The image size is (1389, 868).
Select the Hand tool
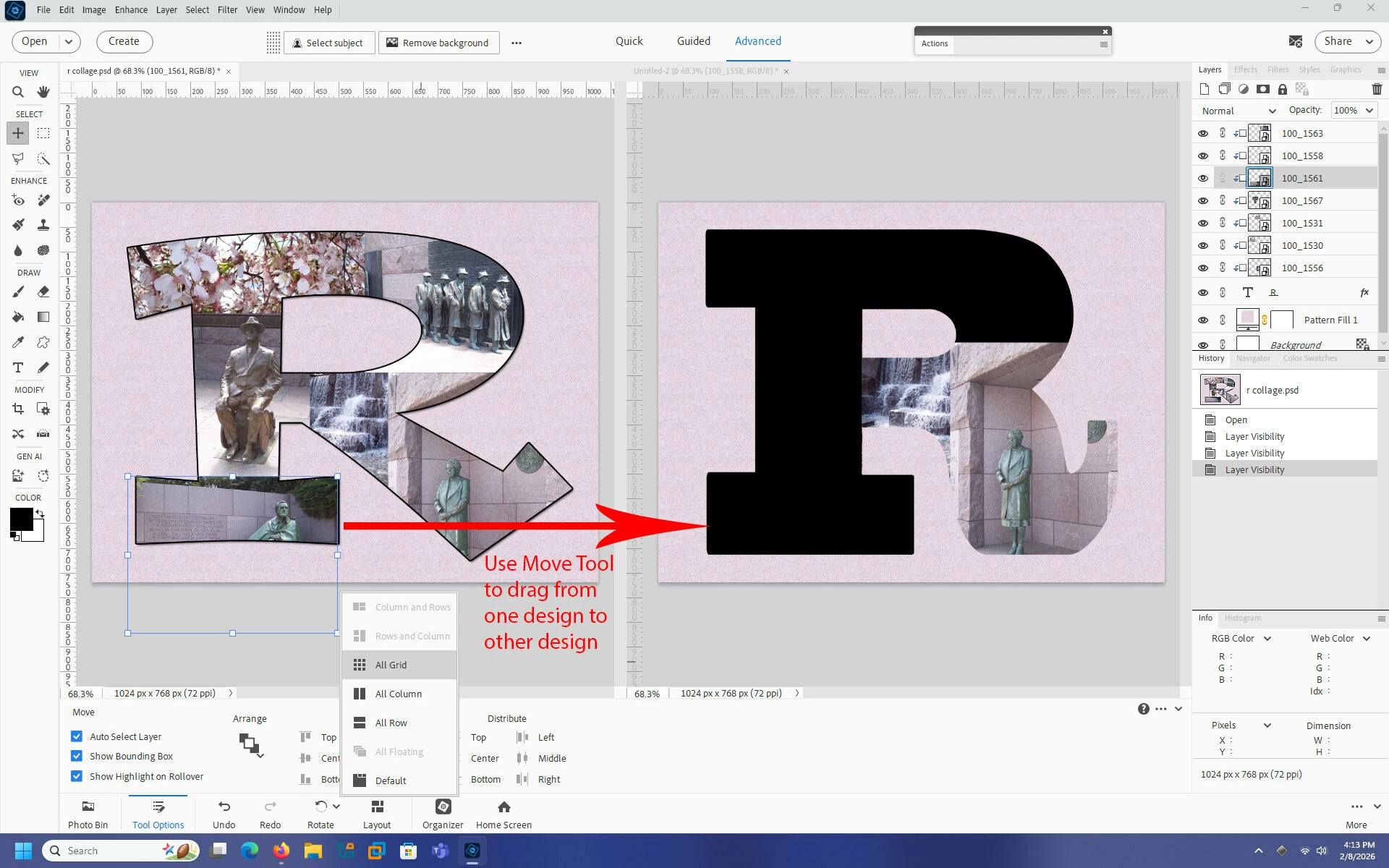click(x=43, y=92)
